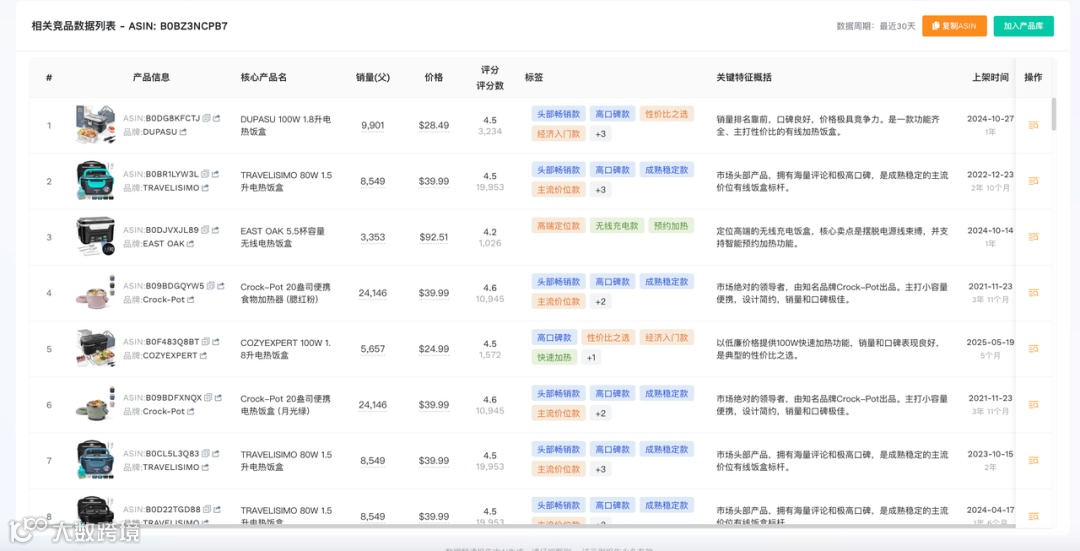The height and width of the screenshot is (551, 1080).
Task: Open action icon for row dated 2022-12-23
Action: [x=1033, y=181]
